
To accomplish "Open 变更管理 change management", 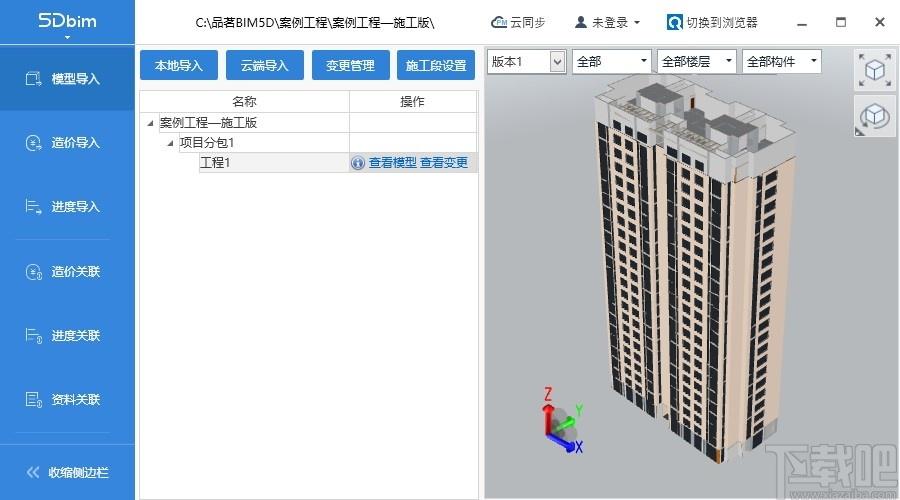I will tap(351, 65).
